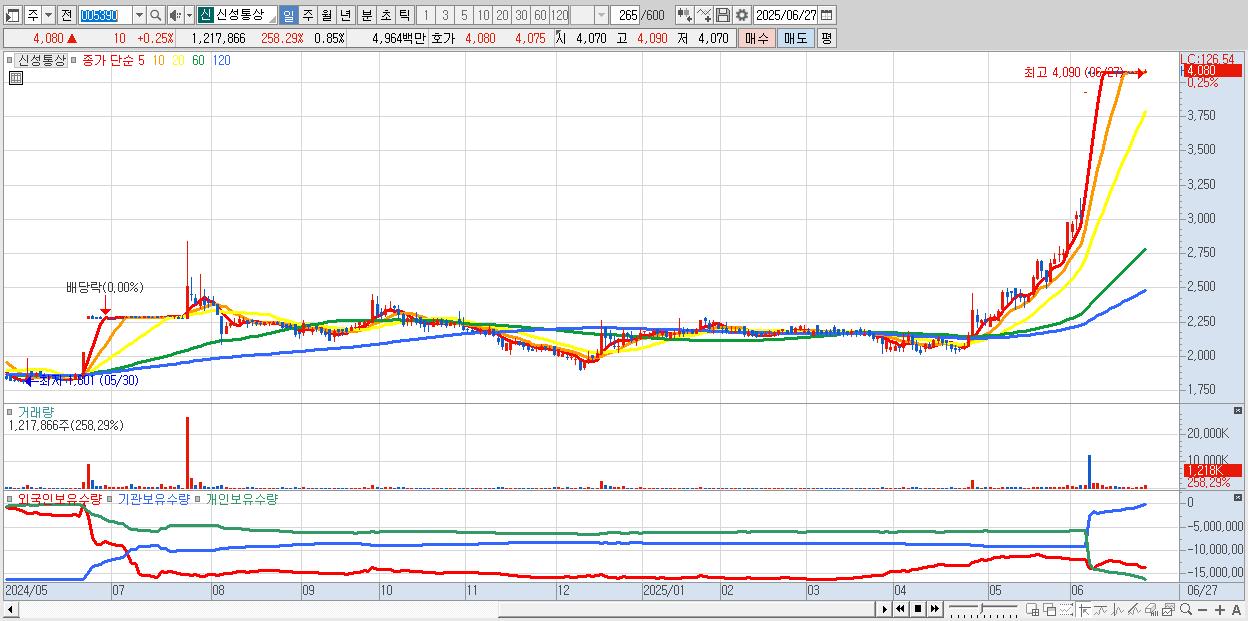This screenshot has width=1248, height=621.
Task: Save chart with the floppy disk icon
Action: 723,15
